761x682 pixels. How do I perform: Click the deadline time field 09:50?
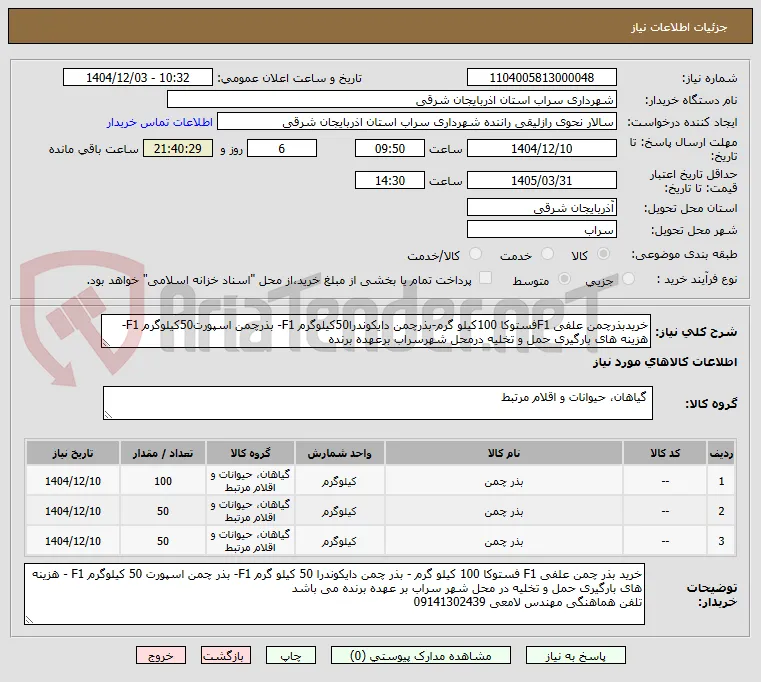[390, 149]
